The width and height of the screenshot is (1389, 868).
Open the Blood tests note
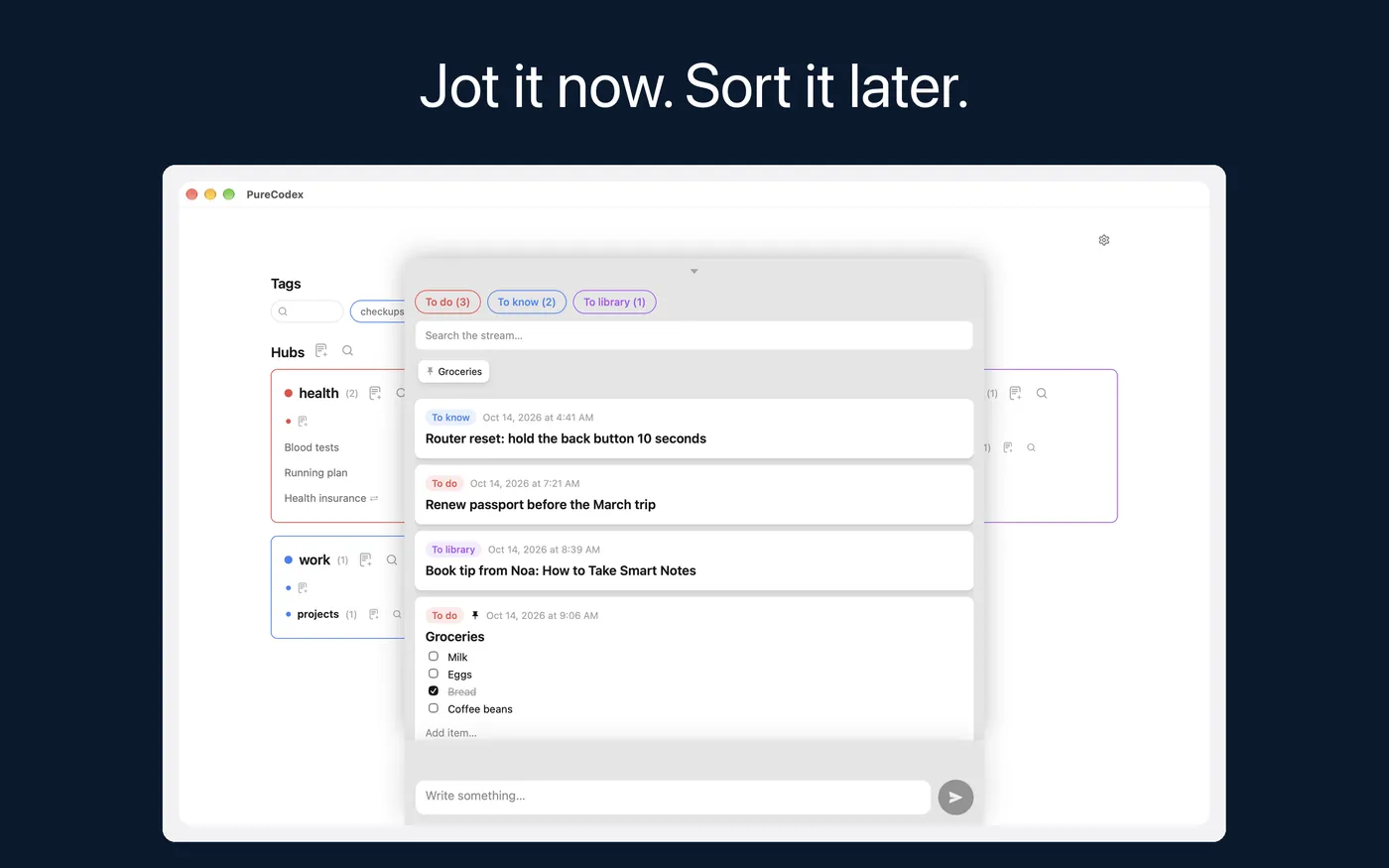(312, 447)
